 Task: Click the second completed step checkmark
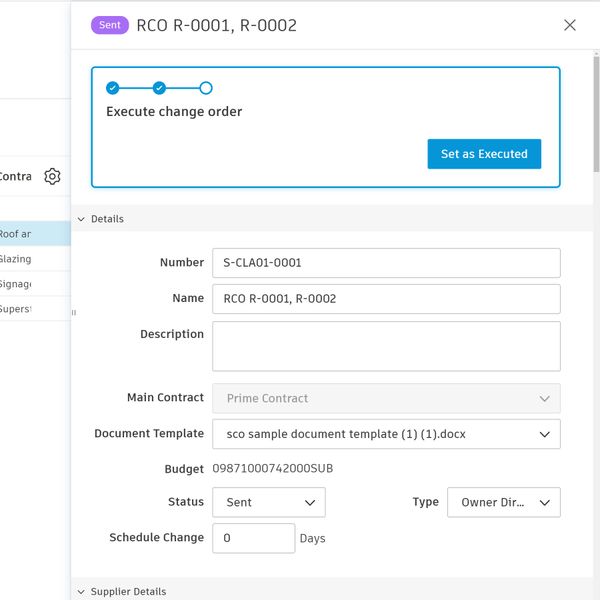tap(159, 88)
